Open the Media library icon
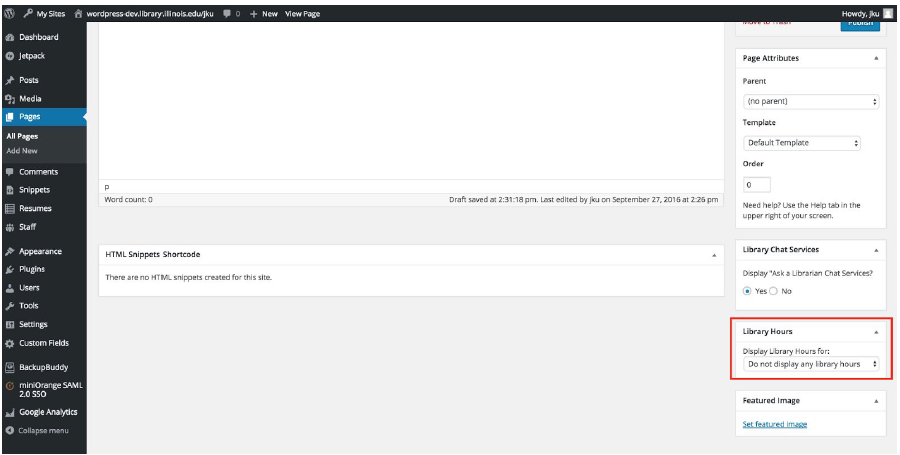The image size is (900, 455). 10,99
